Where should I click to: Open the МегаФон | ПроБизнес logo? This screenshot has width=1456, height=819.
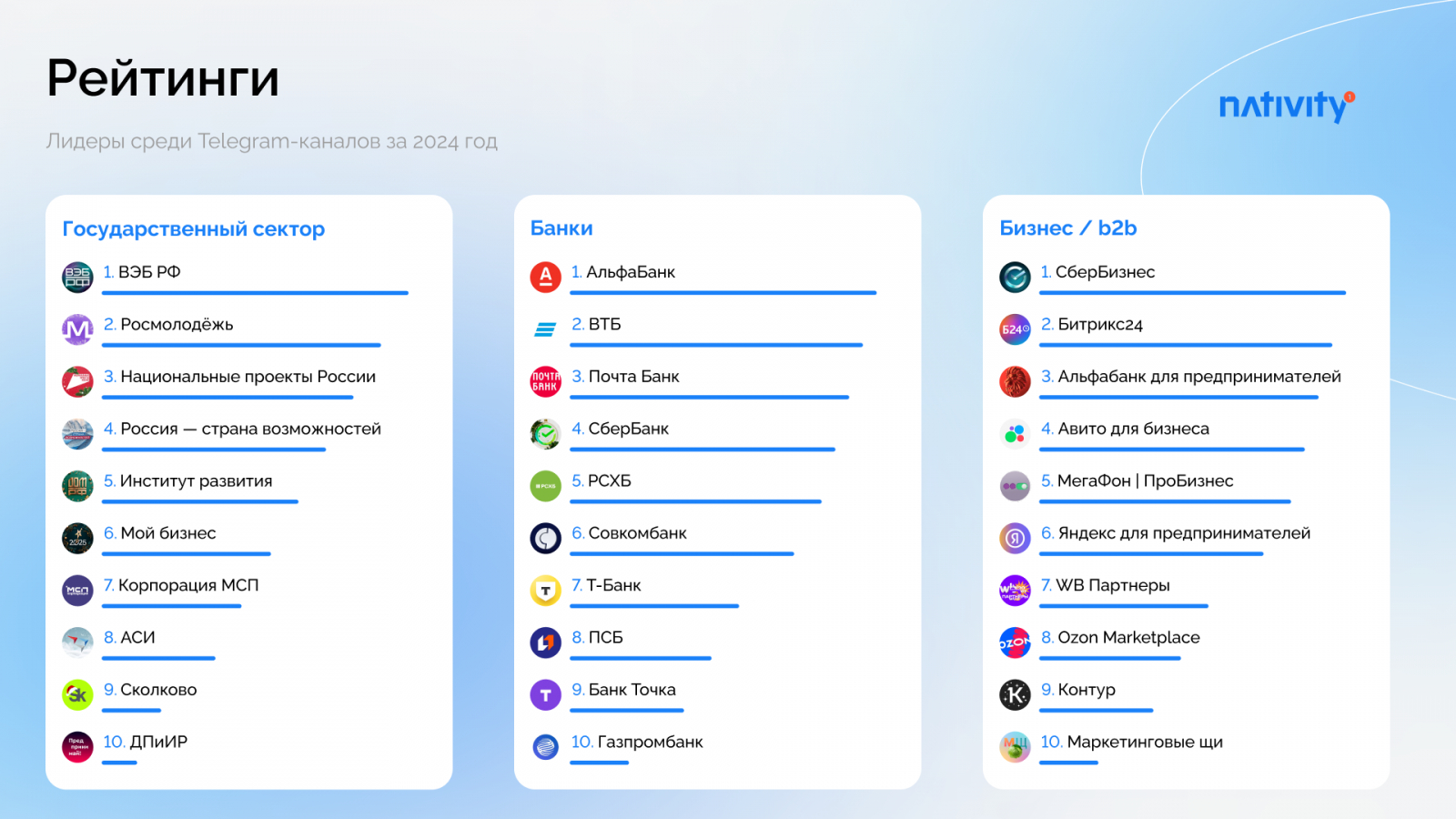click(1015, 486)
